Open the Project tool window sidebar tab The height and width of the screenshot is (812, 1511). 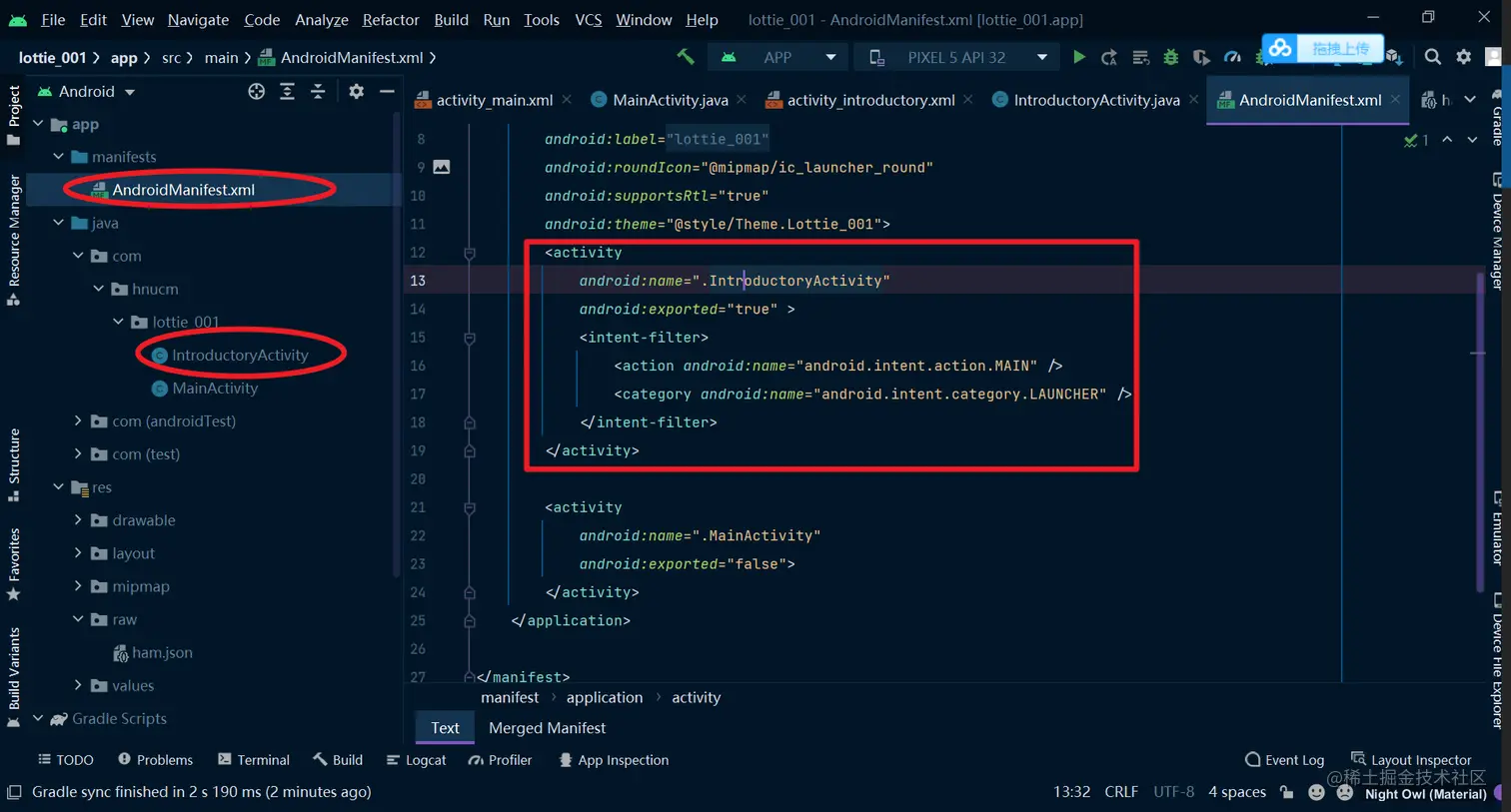click(14, 114)
